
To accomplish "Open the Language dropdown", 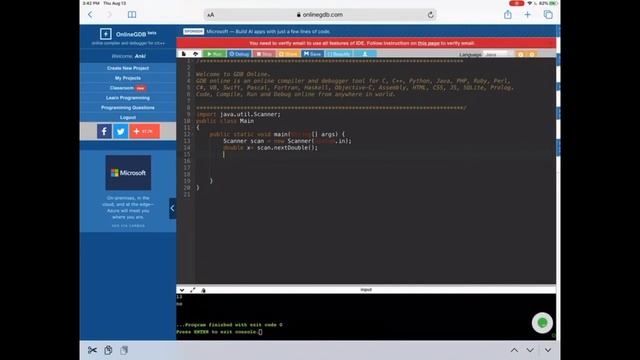I will pos(495,54).
